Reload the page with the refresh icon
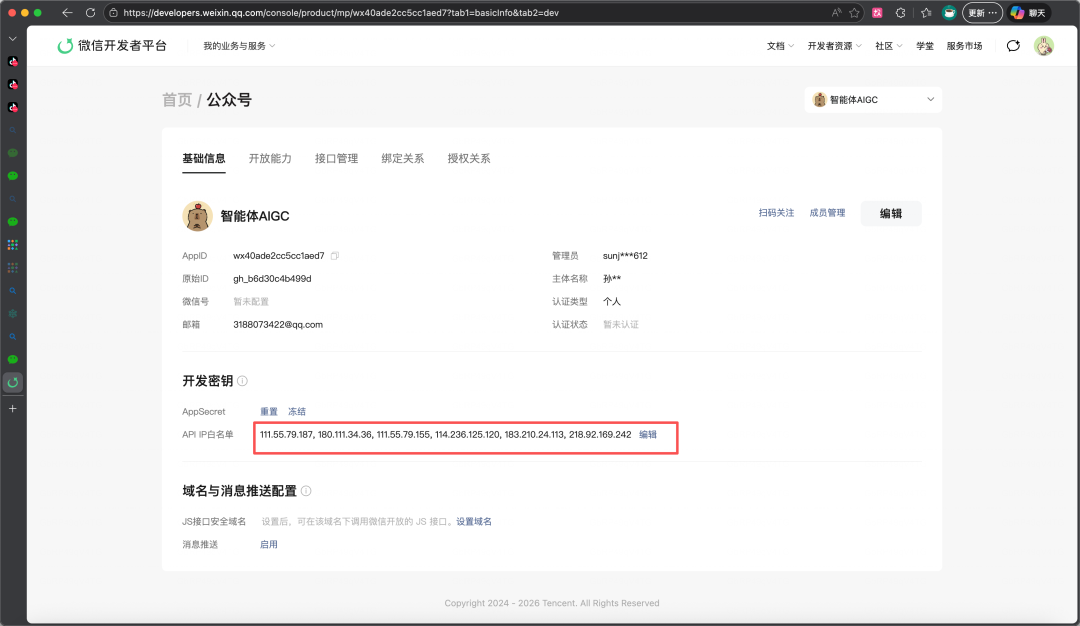The height and width of the screenshot is (626, 1080). 90,12
